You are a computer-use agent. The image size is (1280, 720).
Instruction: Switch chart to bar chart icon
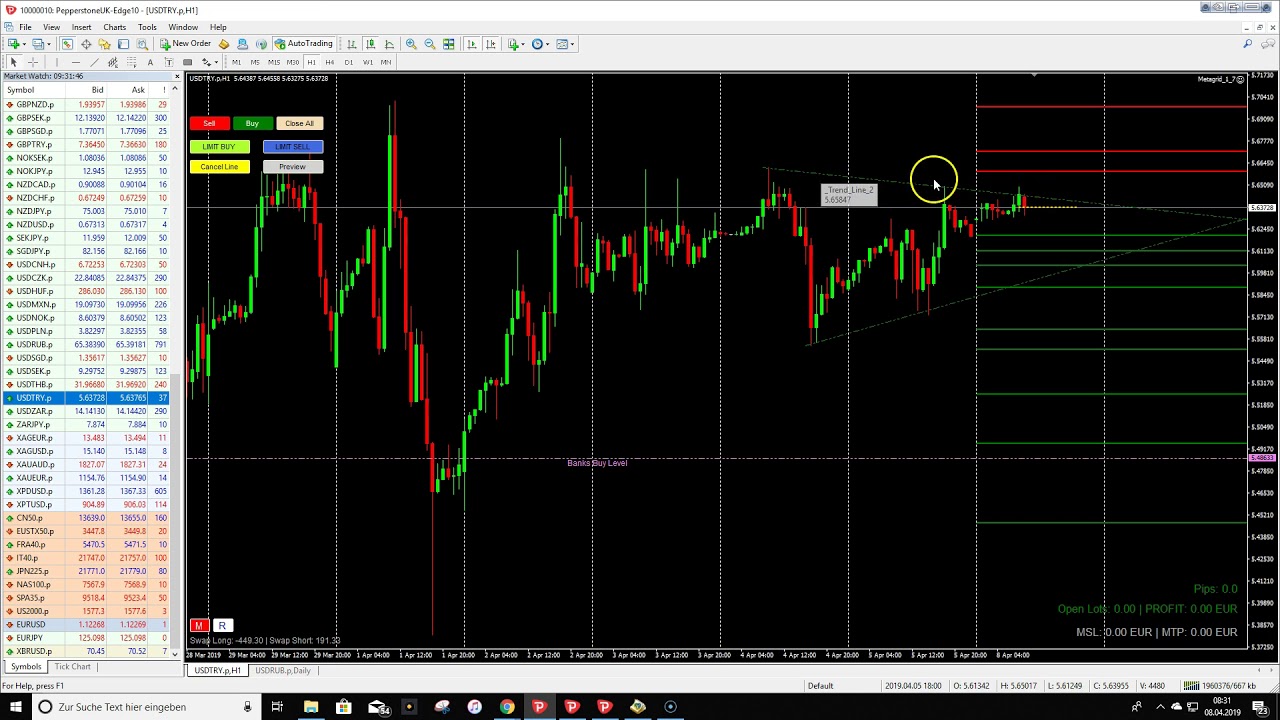(x=351, y=44)
